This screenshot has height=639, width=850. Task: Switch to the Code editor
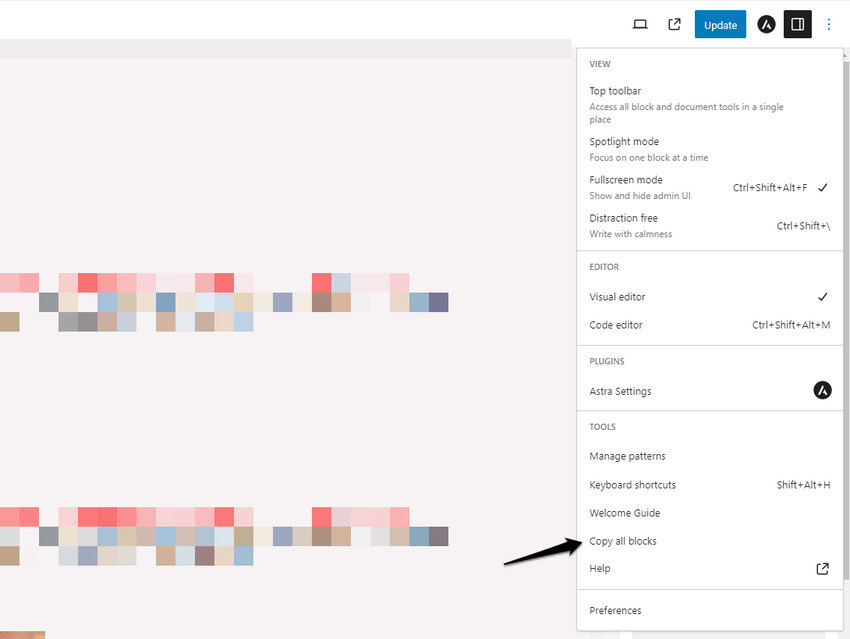point(616,325)
